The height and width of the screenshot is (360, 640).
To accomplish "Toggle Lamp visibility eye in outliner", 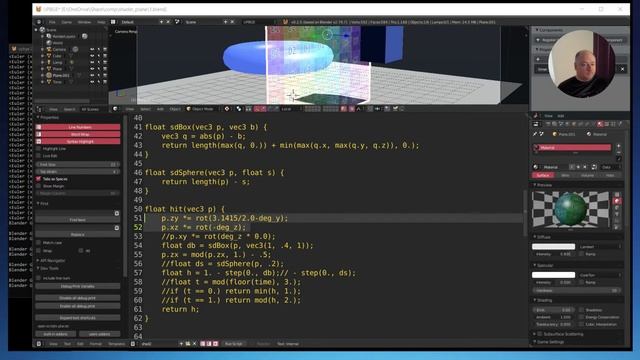I will [x=92, y=62].
